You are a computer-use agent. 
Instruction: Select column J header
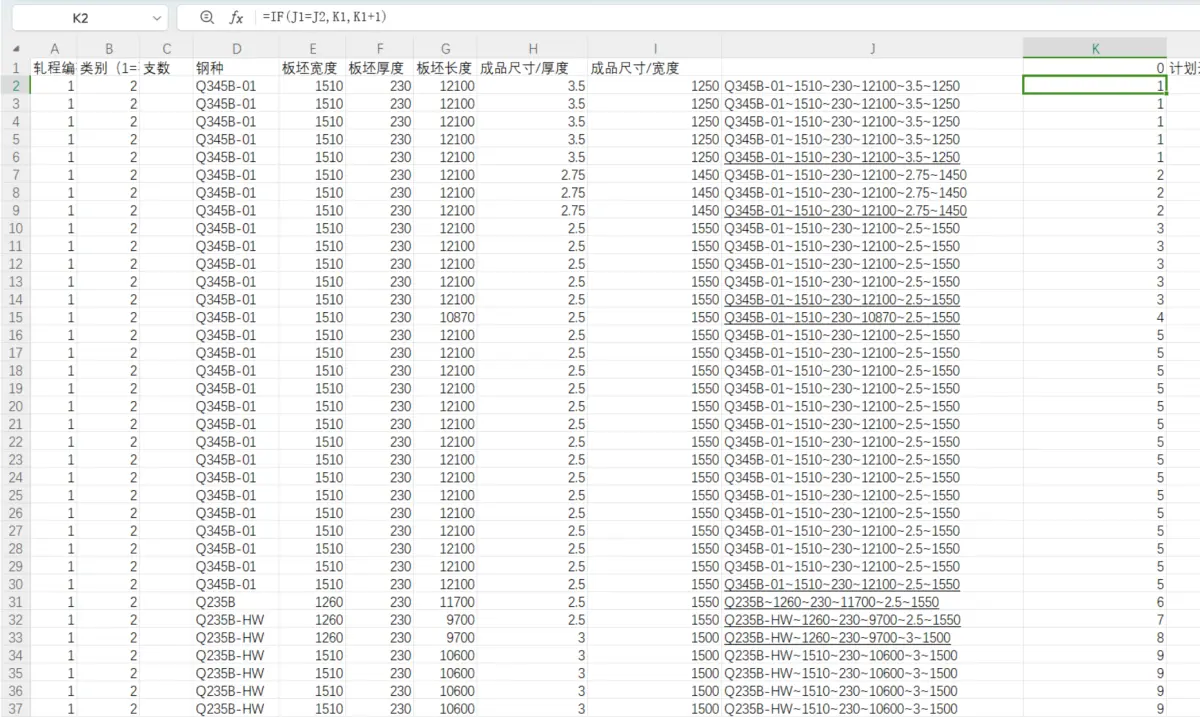872,48
